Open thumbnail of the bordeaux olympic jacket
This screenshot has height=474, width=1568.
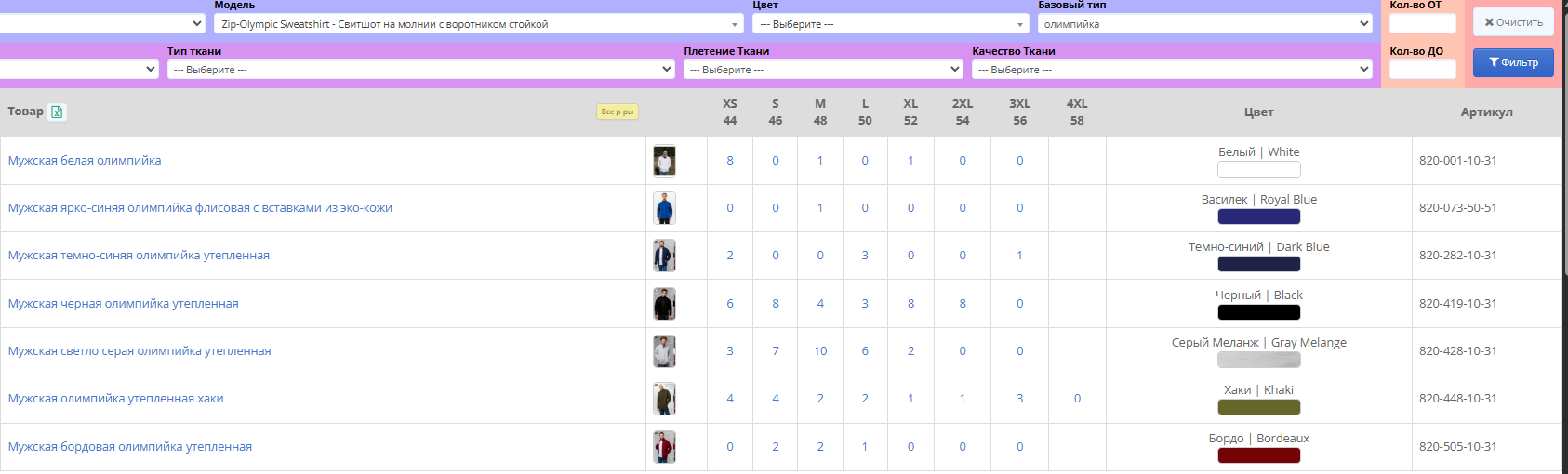664,447
